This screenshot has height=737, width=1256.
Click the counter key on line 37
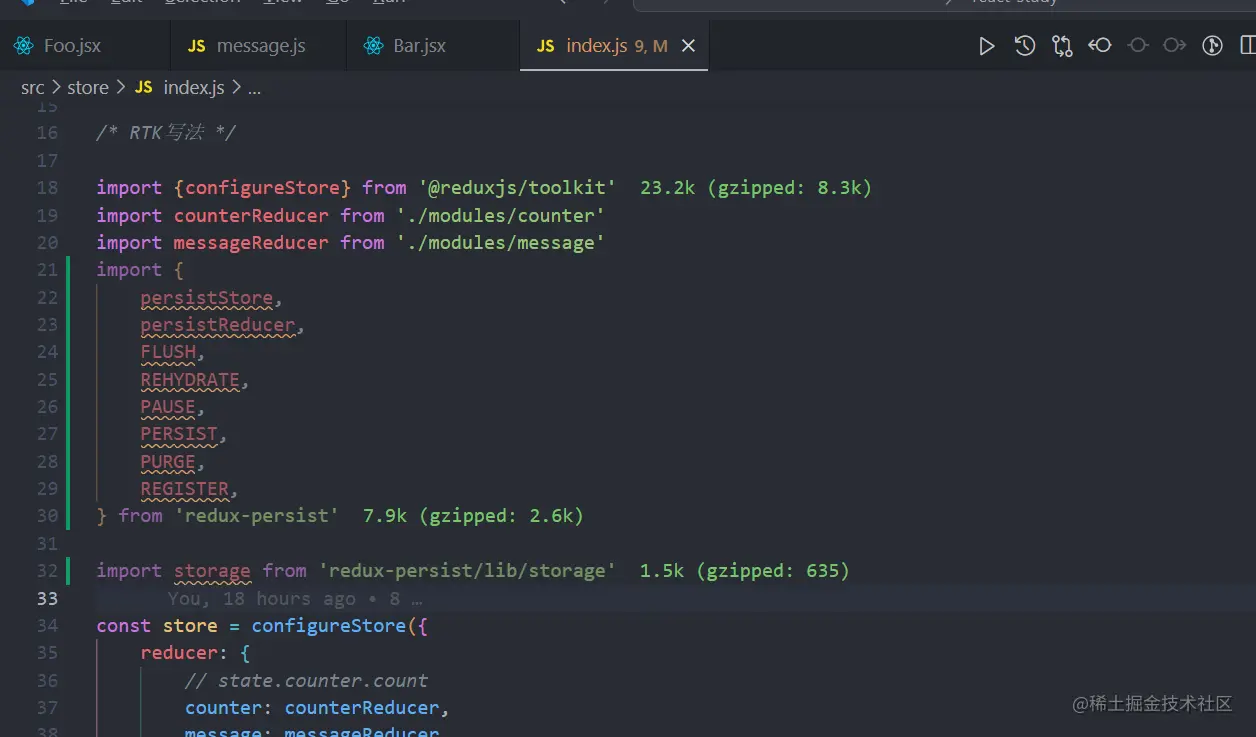point(223,708)
